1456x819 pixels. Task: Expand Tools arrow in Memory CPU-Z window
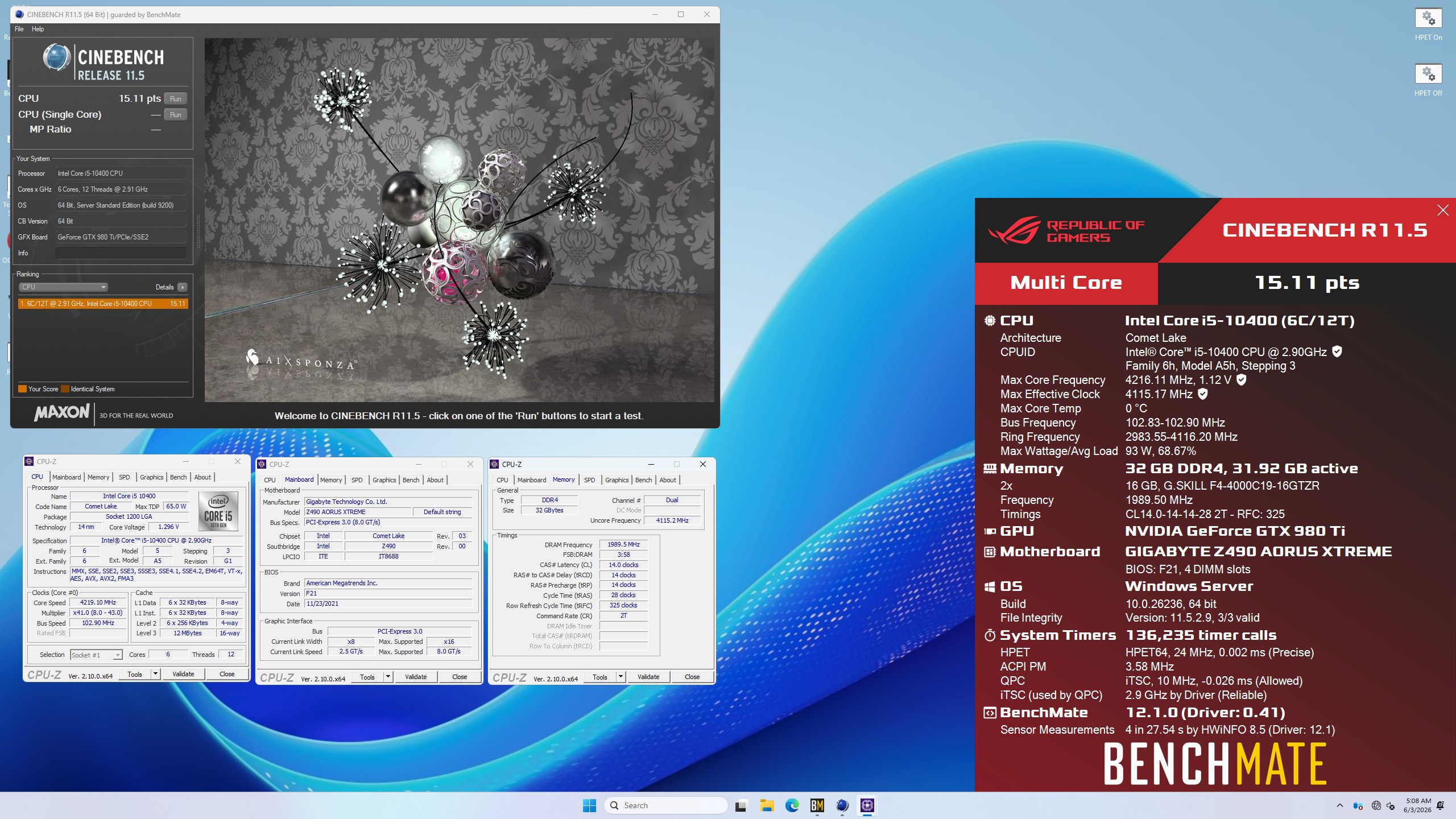click(621, 677)
